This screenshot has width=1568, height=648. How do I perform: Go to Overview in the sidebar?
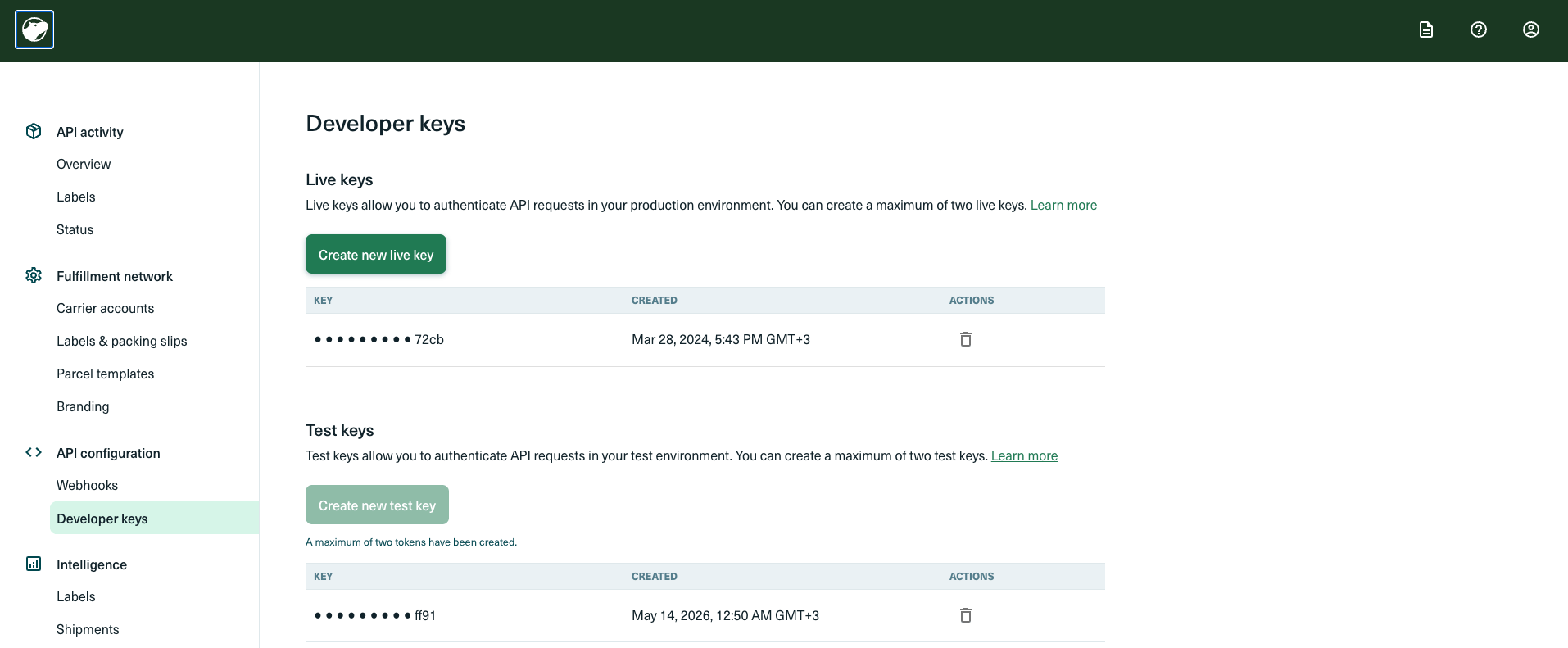84,164
